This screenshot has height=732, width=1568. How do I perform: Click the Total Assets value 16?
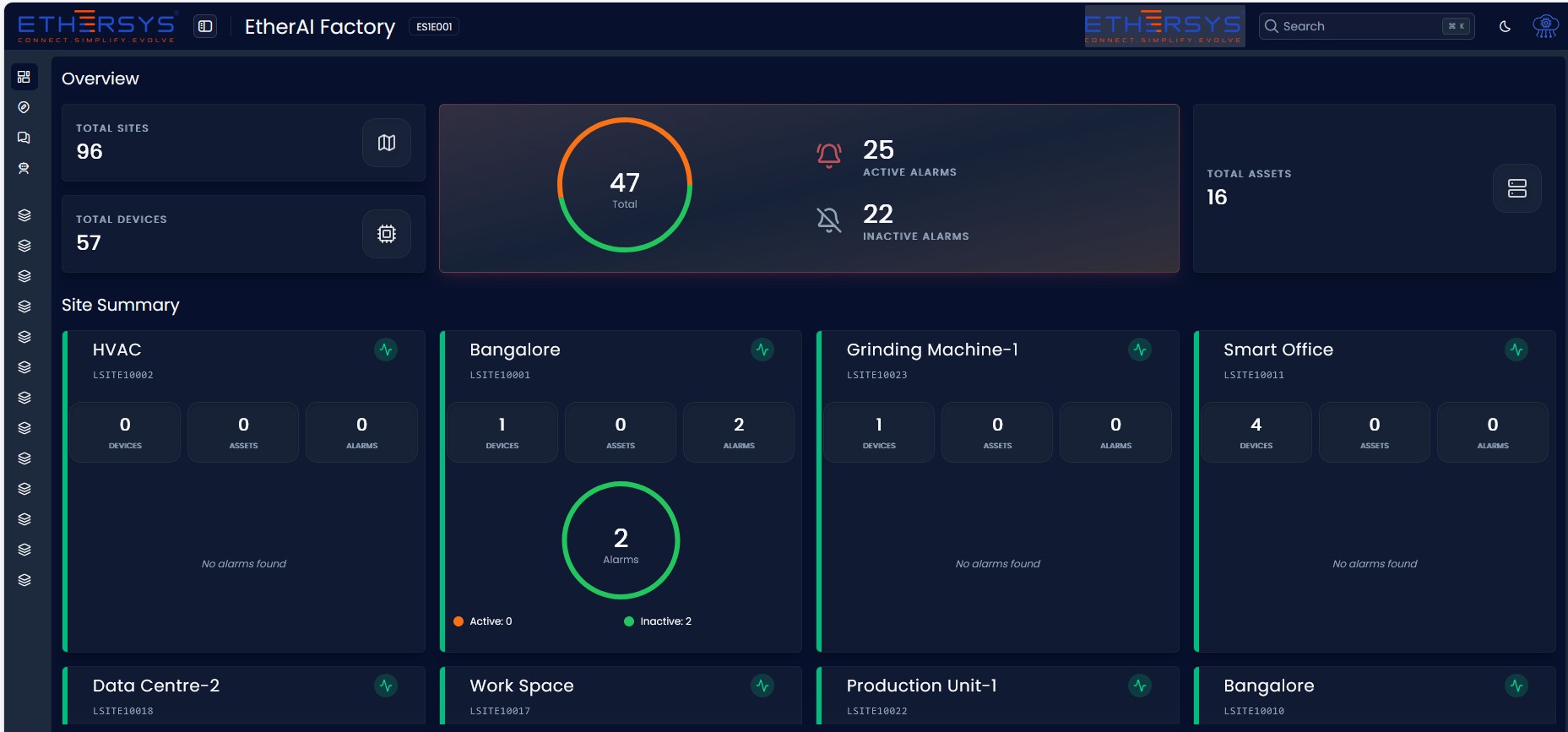coord(1217,198)
